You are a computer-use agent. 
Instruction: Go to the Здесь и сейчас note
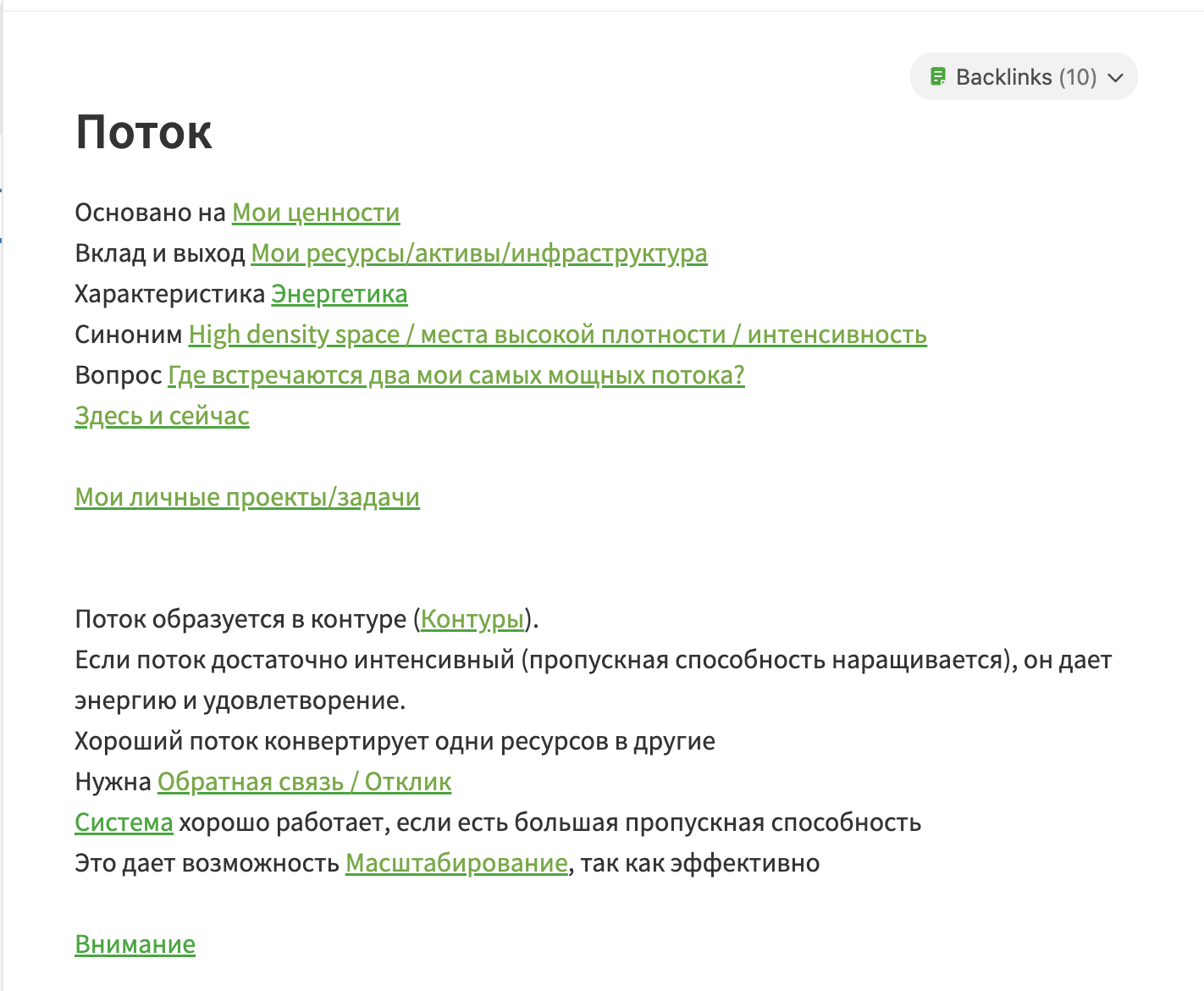163,416
